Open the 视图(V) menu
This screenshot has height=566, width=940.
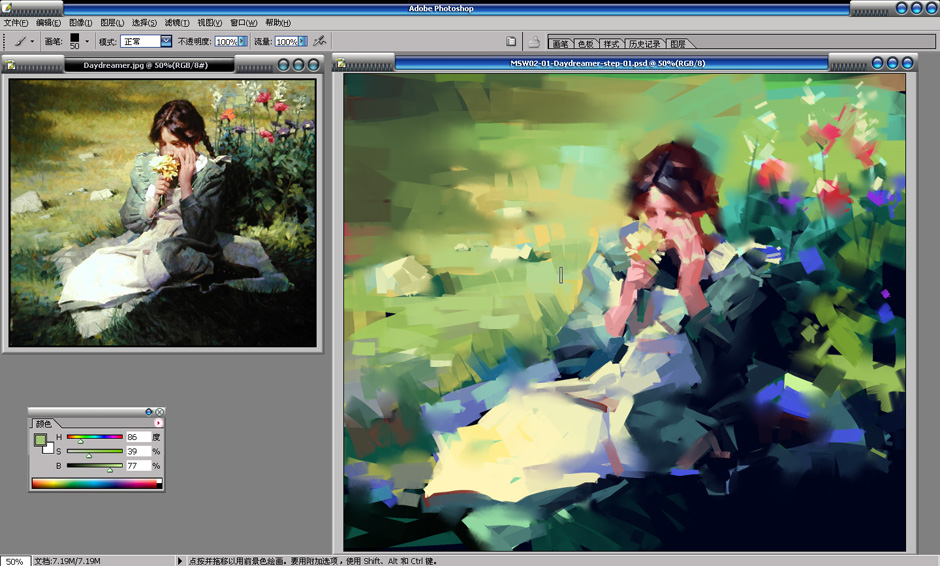[209, 23]
